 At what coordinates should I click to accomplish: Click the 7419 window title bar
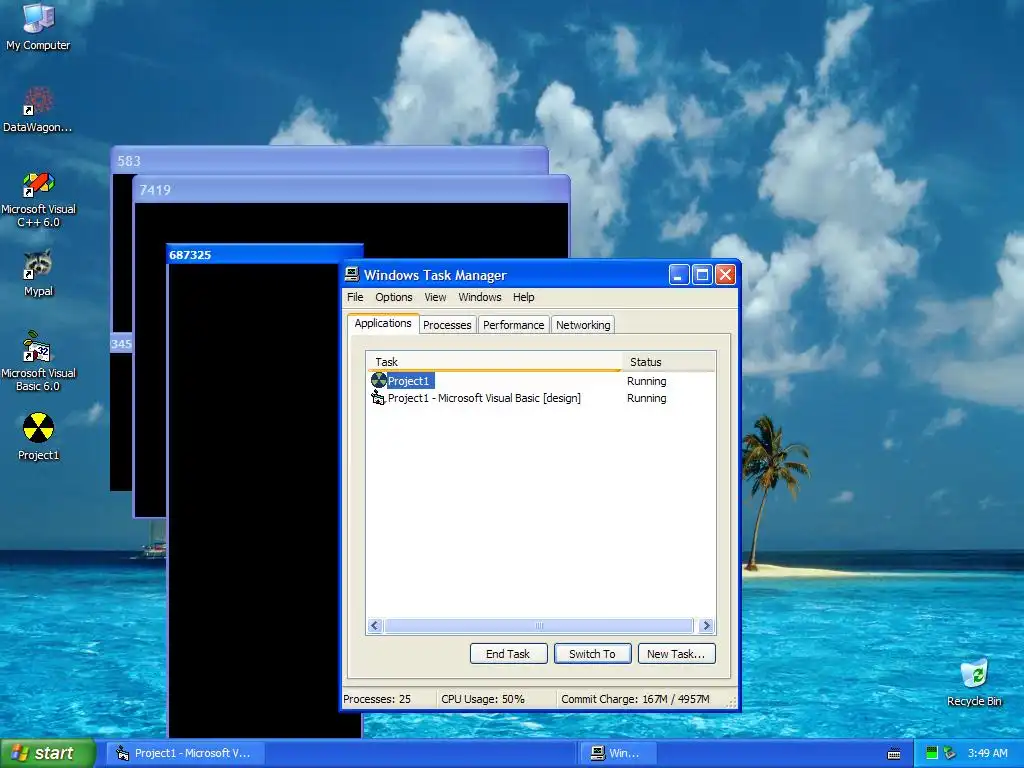point(352,189)
